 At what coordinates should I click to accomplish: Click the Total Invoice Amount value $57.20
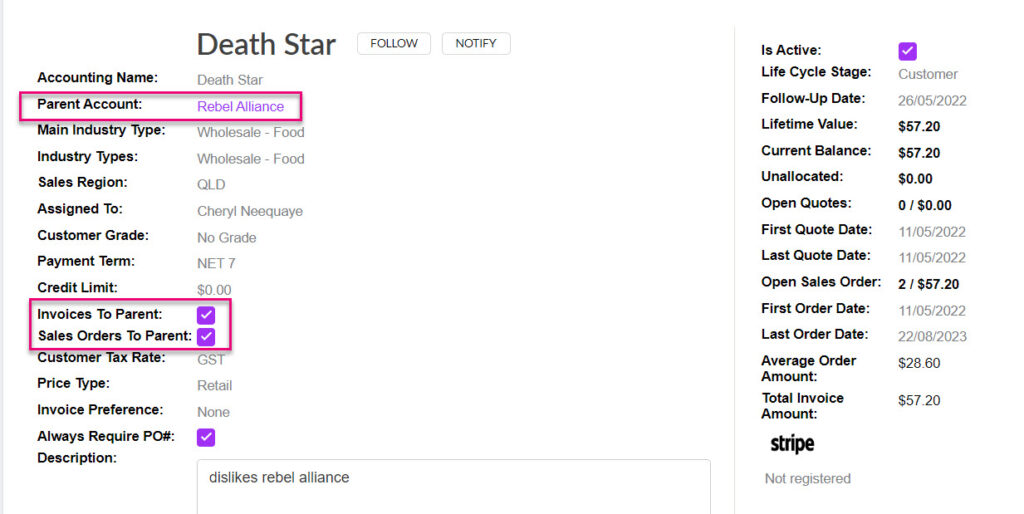click(919, 400)
